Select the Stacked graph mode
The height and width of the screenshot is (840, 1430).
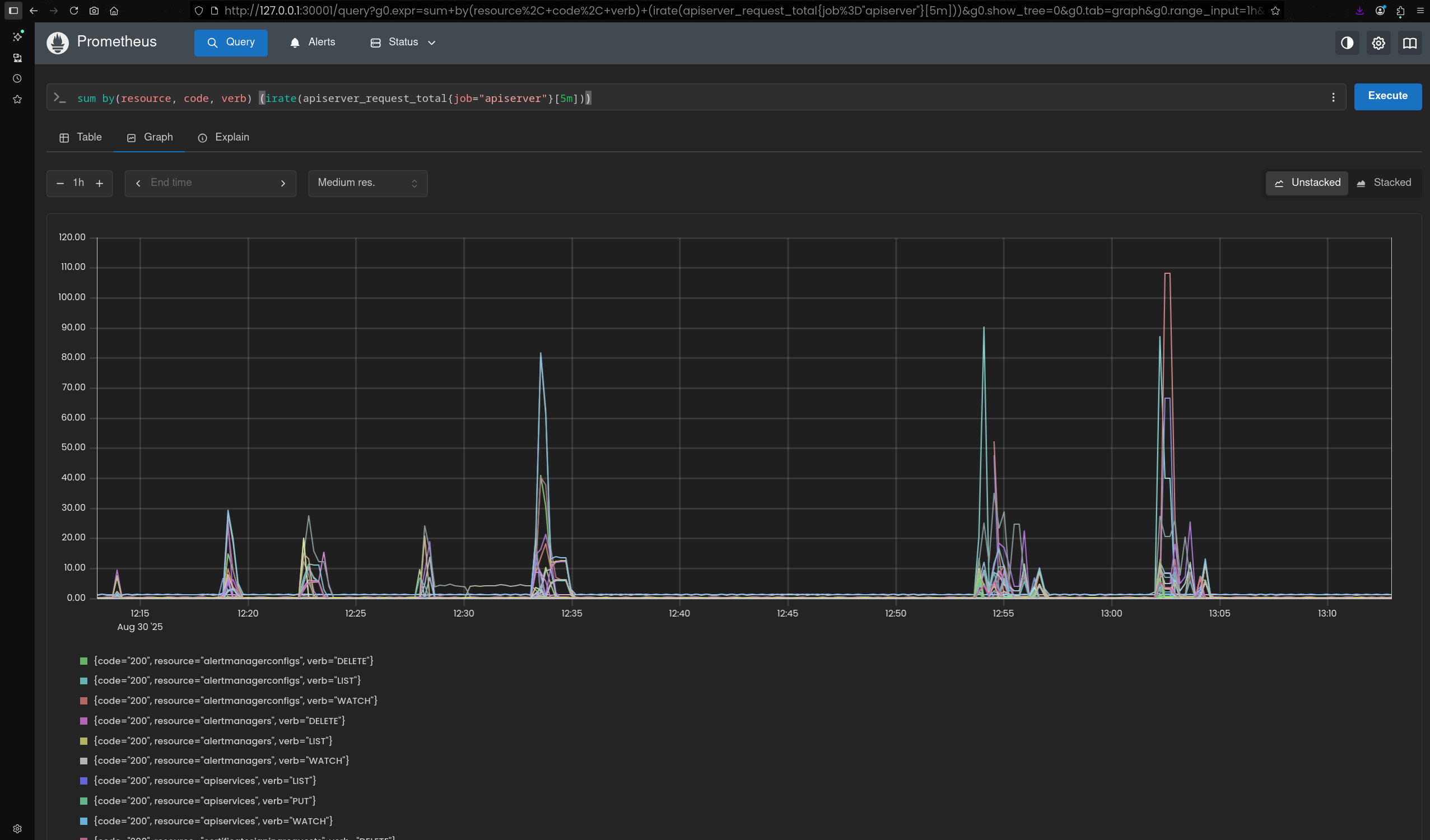[1384, 183]
